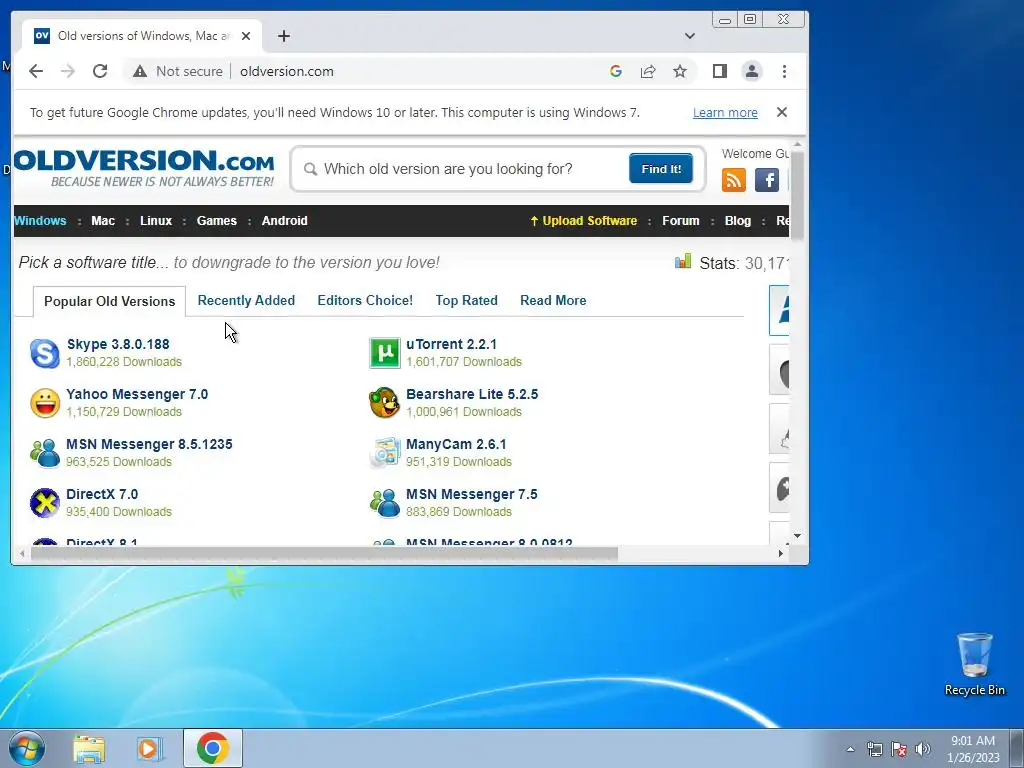Click the Google icon in address bar

616,71
